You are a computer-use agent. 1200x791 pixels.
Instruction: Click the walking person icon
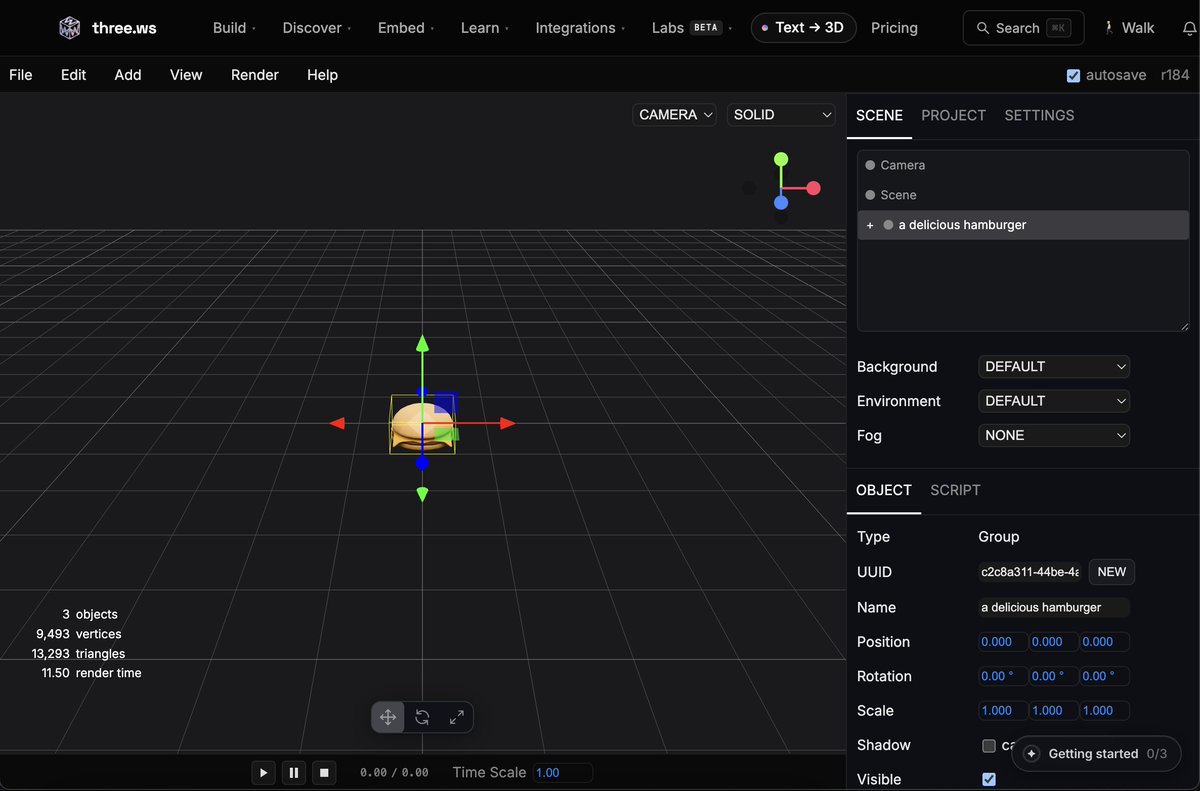(1109, 28)
